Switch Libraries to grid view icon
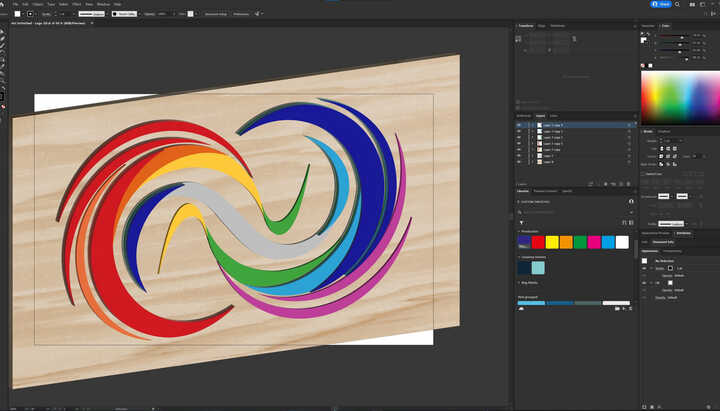Image resolution: width=720 pixels, height=411 pixels. tap(631, 222)
